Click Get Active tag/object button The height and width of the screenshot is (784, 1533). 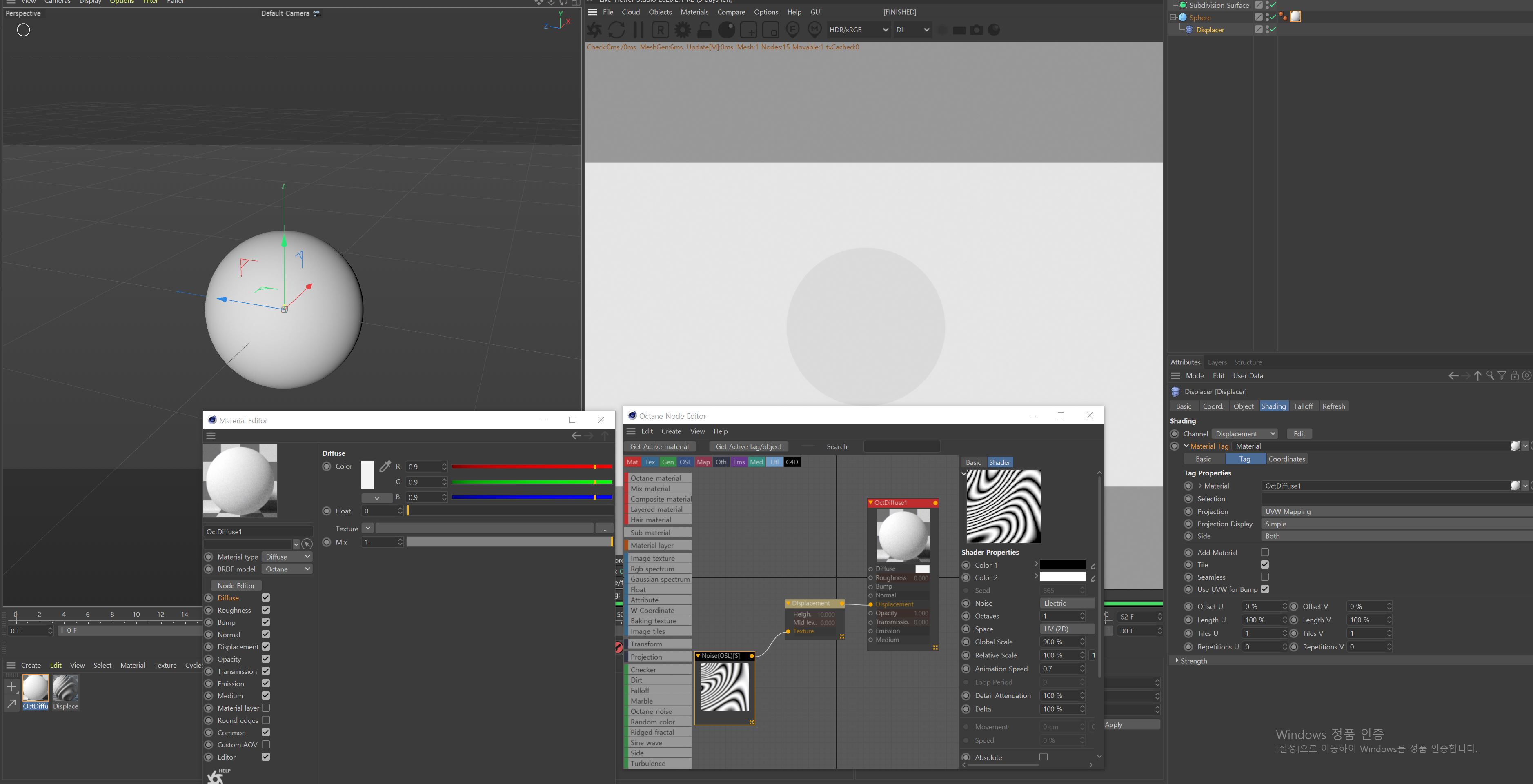click(749, 446)
